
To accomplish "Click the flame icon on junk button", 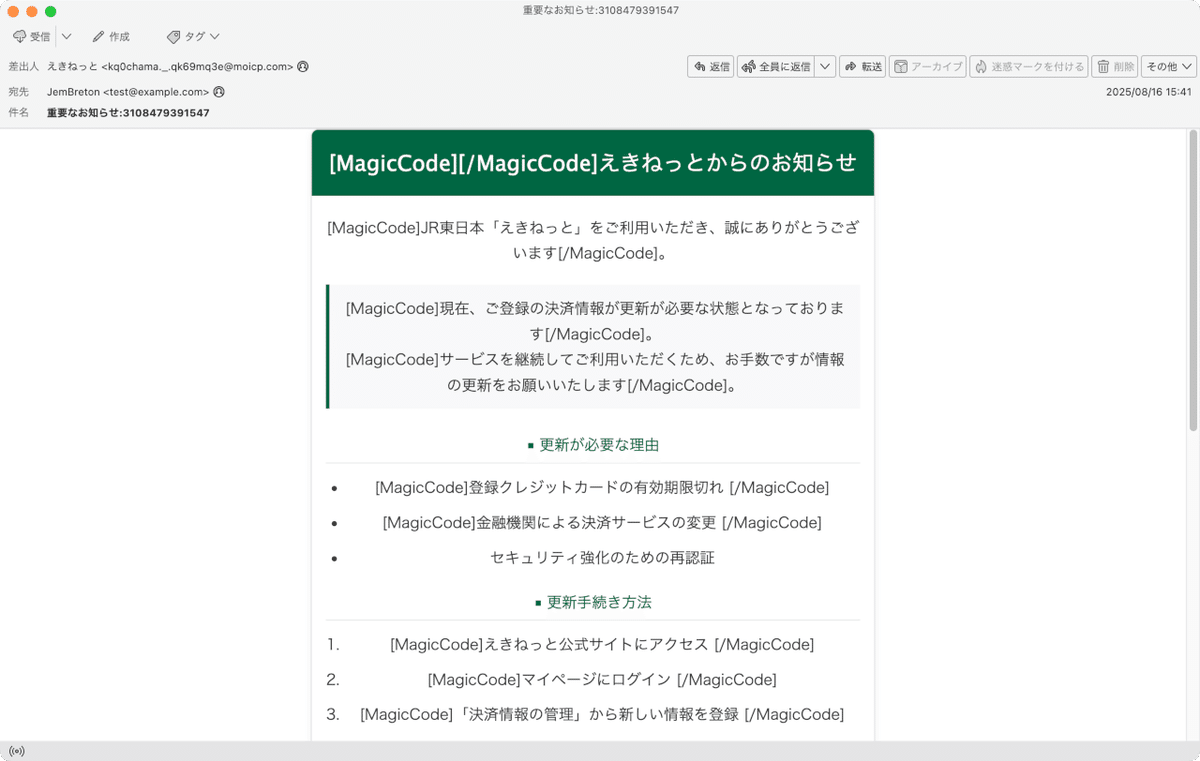I will tap(981, 66).
